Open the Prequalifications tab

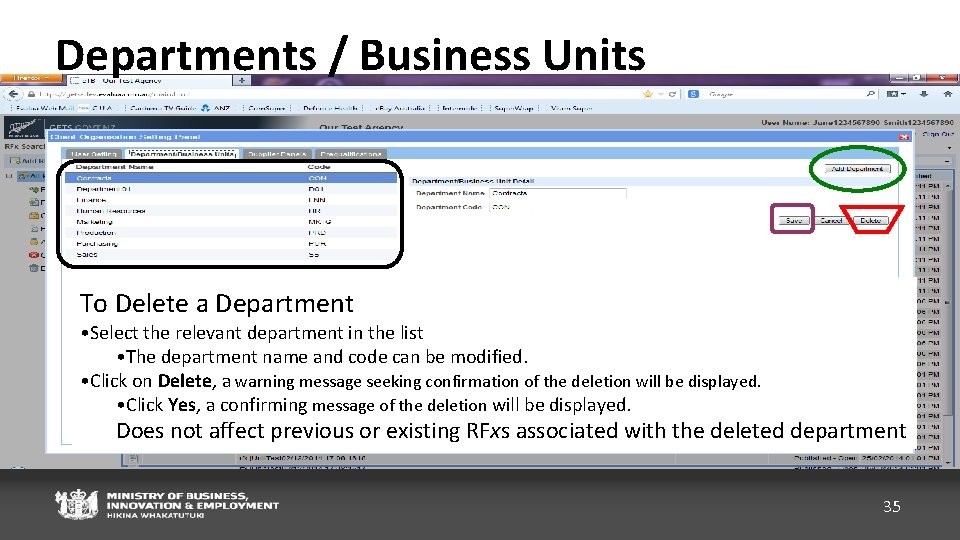click(351, 154)
